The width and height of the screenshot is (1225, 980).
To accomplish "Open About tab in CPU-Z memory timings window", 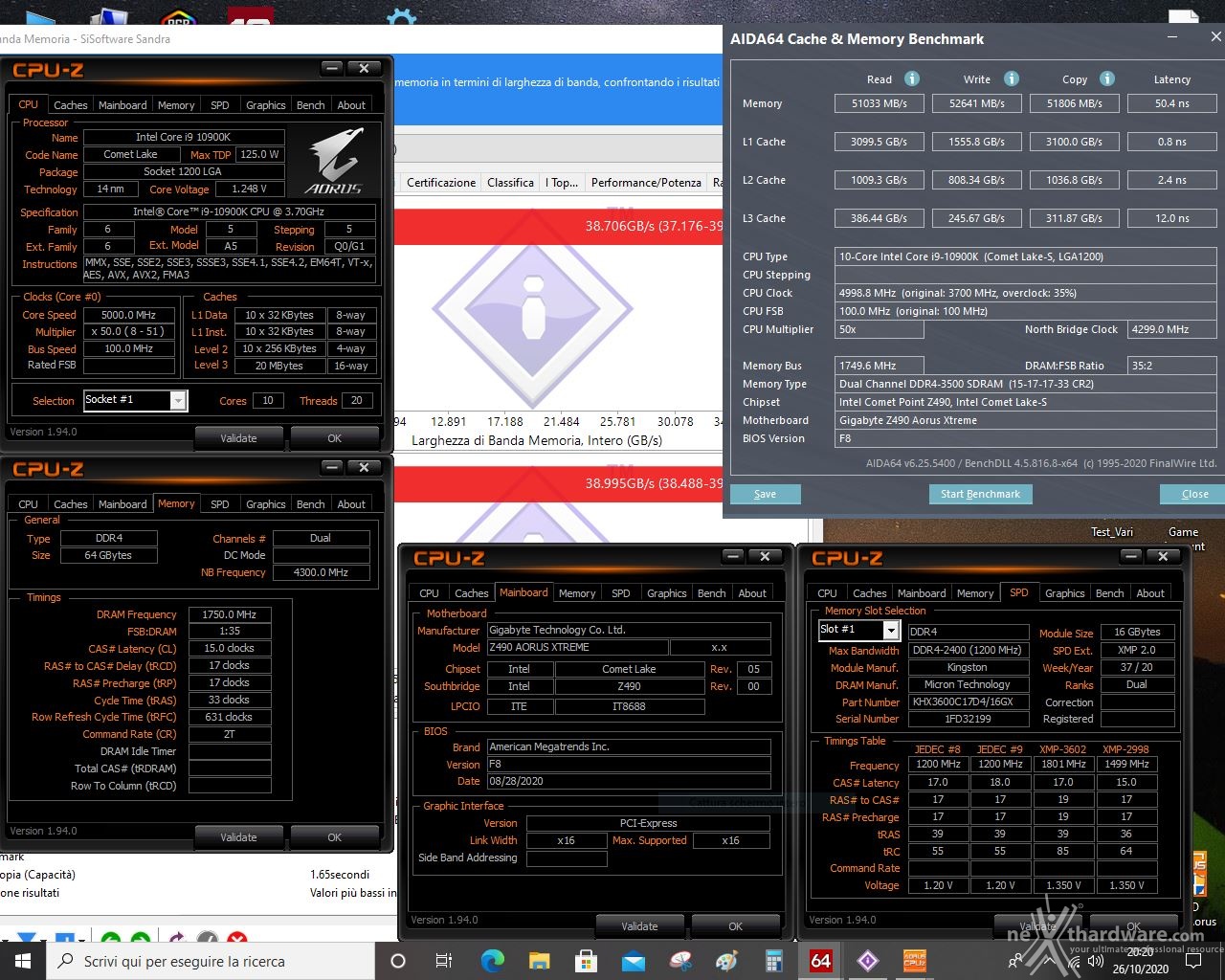I will pyautogui.click(x=351, y=504).
